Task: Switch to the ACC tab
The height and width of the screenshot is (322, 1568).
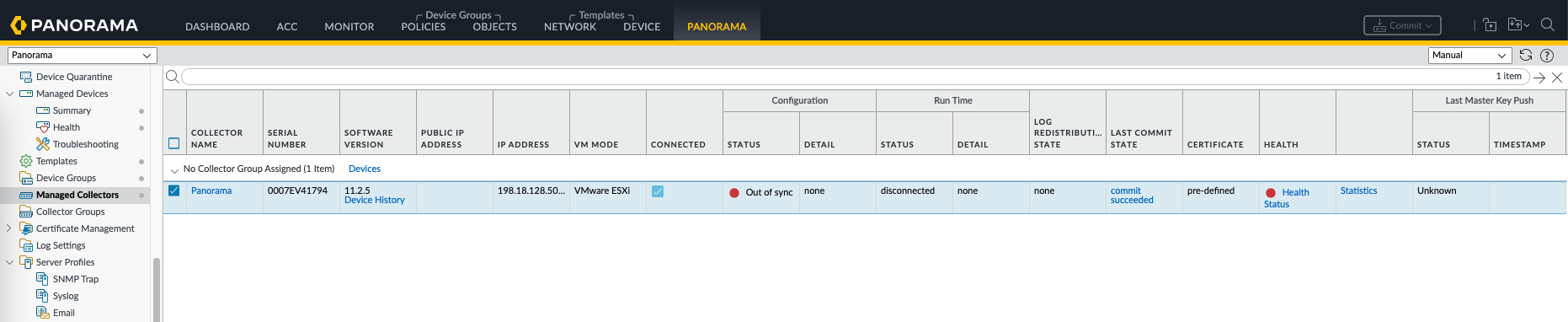Action: click(287, 27)
